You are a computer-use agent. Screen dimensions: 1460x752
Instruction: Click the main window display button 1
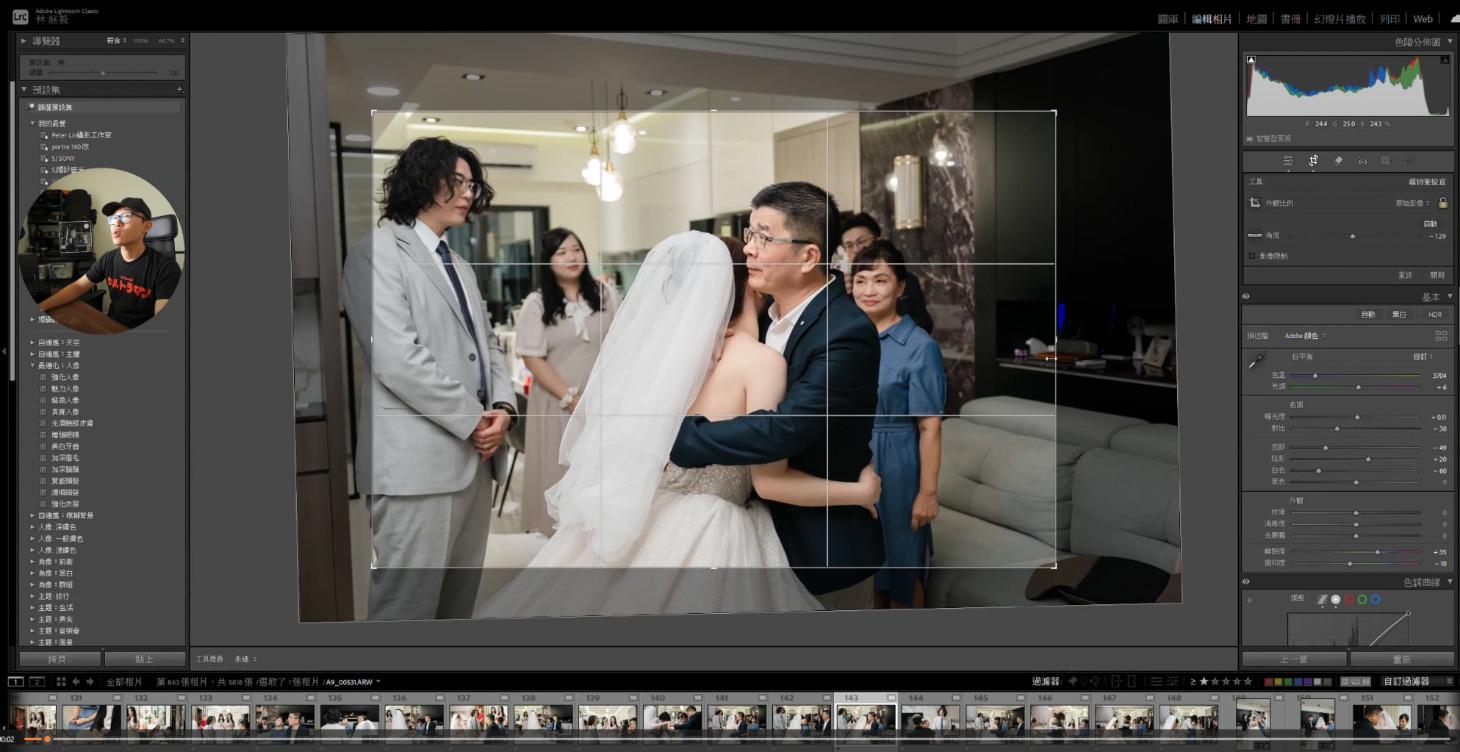16,682
